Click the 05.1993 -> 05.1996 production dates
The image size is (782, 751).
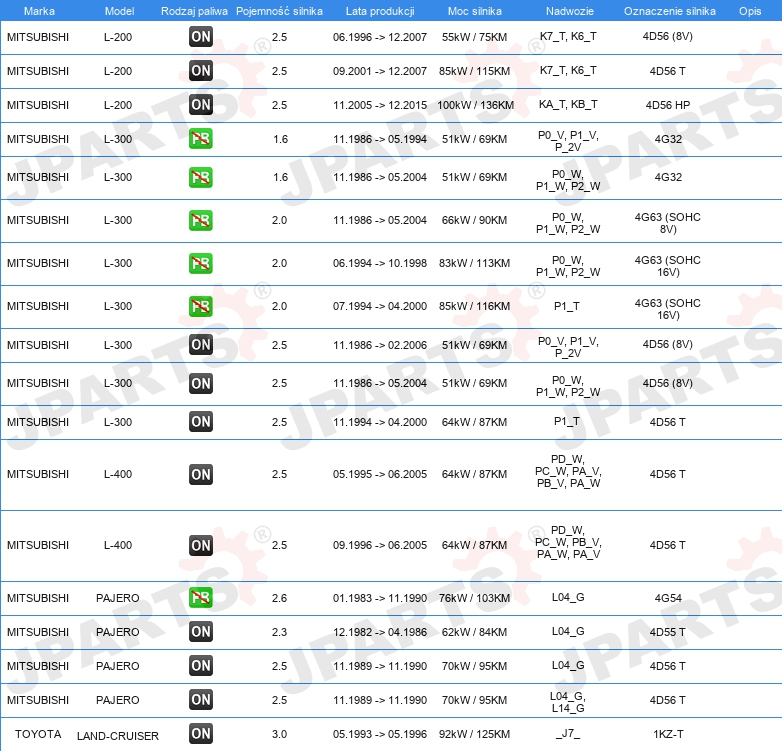click(380, 734)
